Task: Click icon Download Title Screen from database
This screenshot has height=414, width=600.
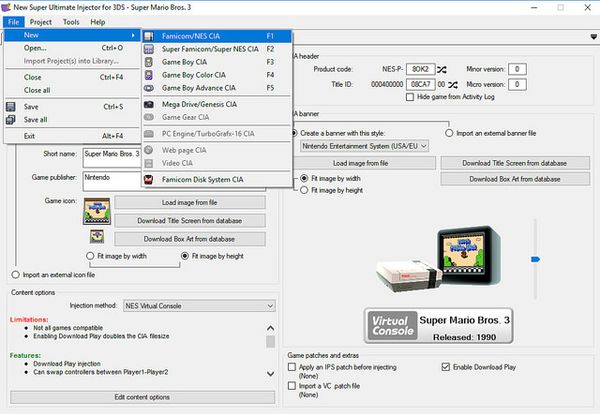Action: click(x=190, y=221)
